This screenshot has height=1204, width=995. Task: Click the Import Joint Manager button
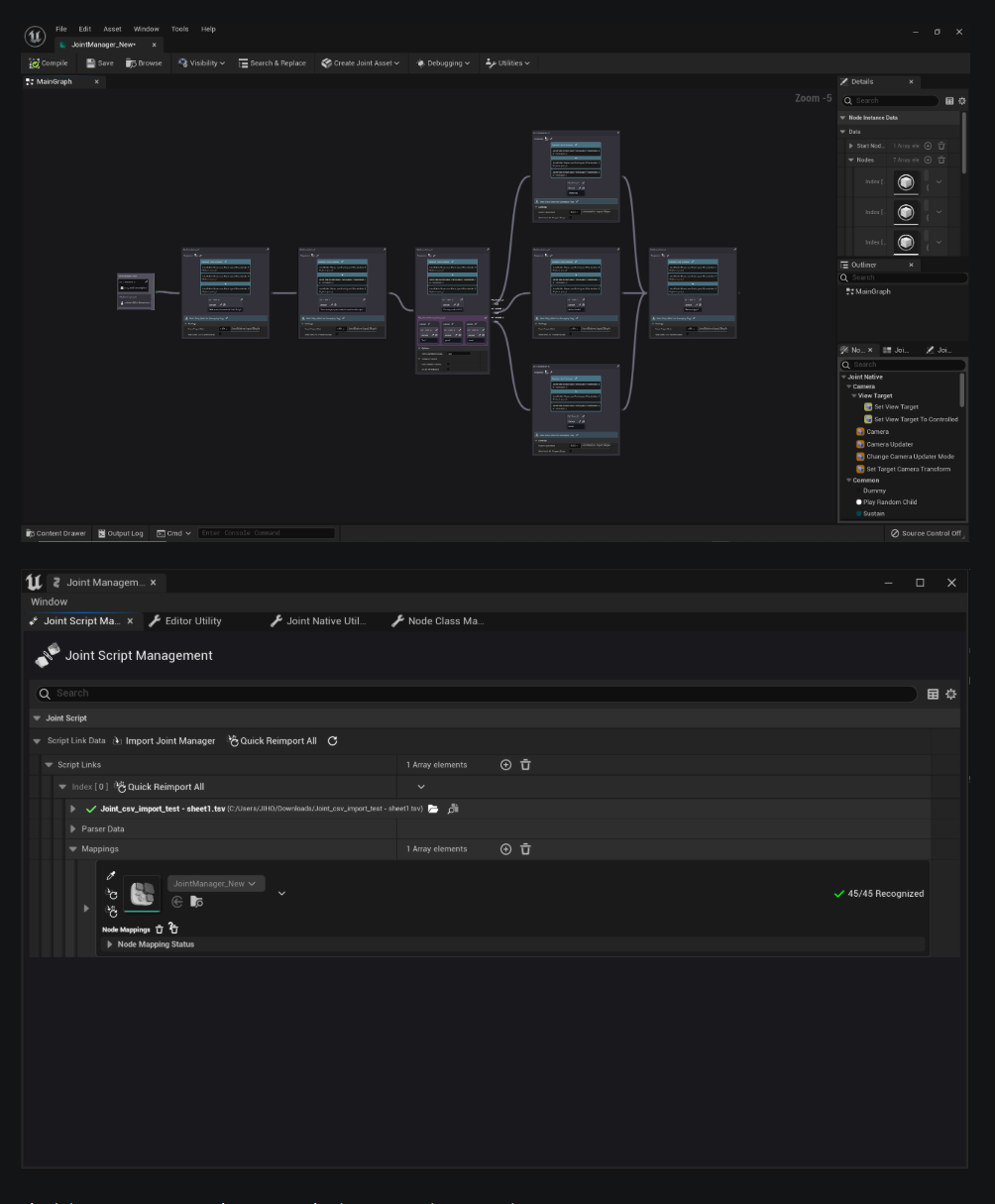(164, 741)
